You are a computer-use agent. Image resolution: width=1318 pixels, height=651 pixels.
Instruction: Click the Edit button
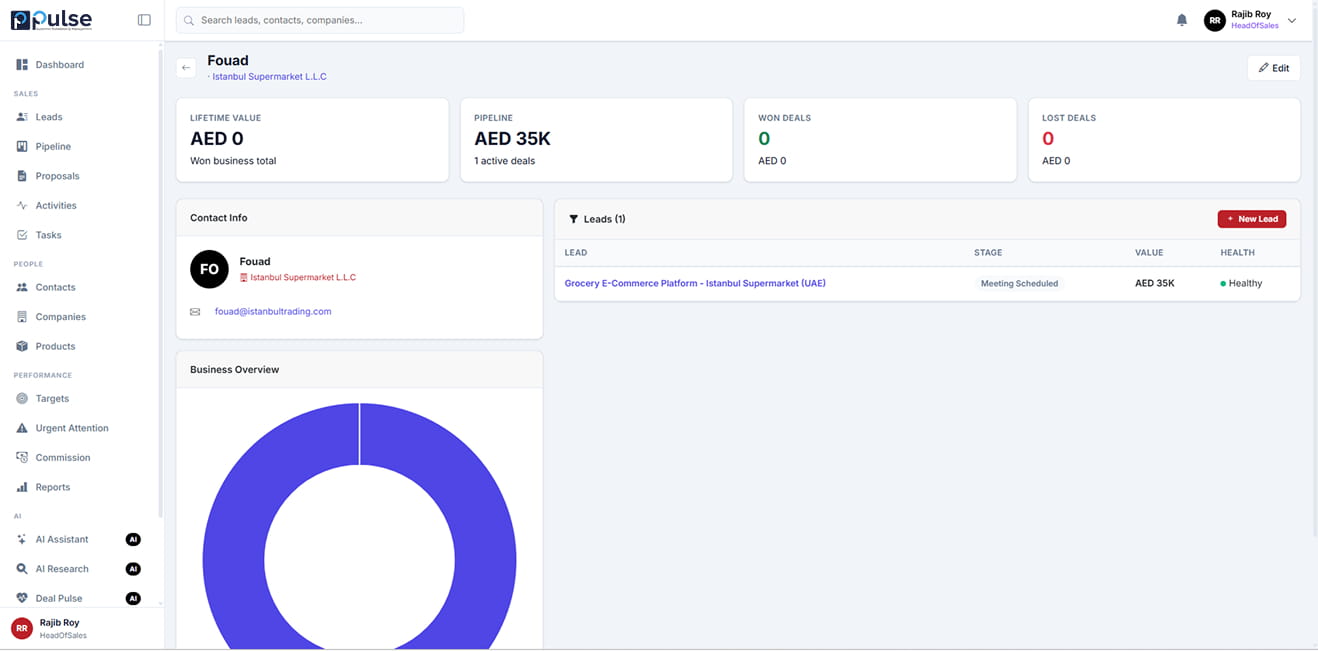click(1273, 68)
